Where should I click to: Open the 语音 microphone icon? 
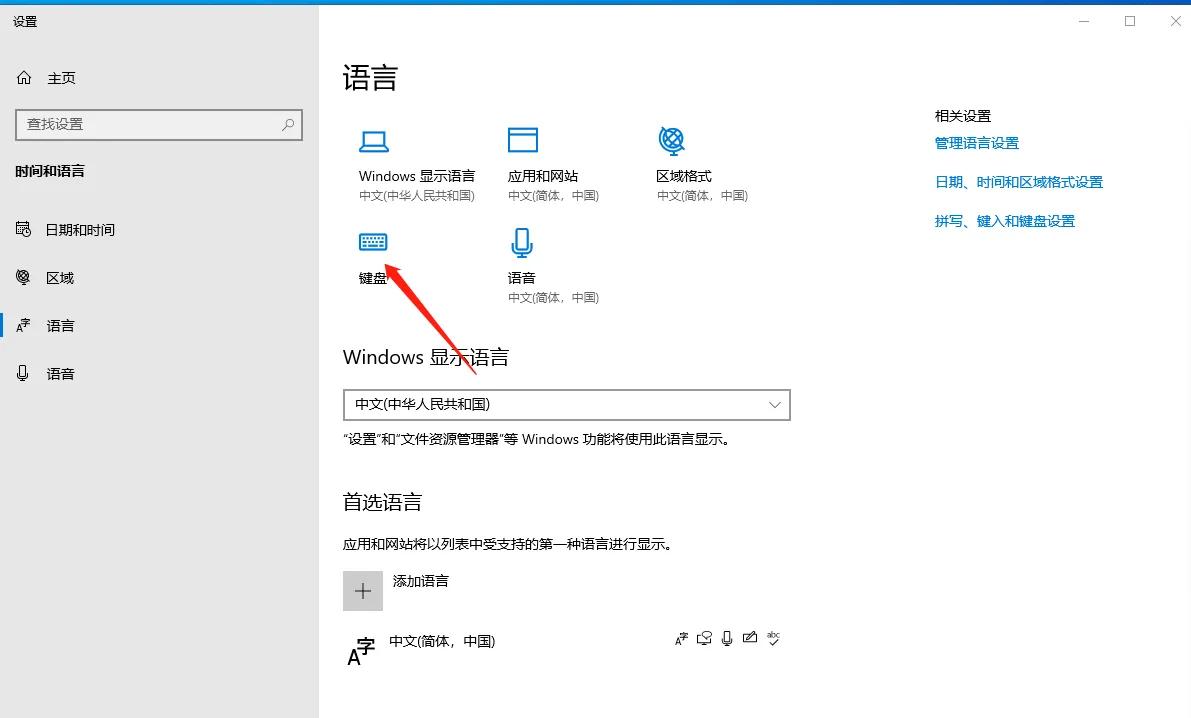521,241
